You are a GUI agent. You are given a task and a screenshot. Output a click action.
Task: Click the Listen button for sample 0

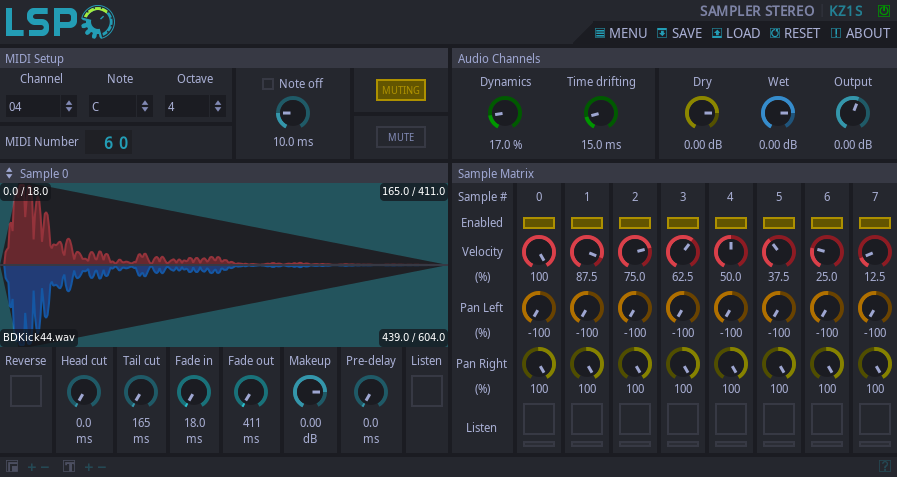pyautogui.click(x=539, y=419)
